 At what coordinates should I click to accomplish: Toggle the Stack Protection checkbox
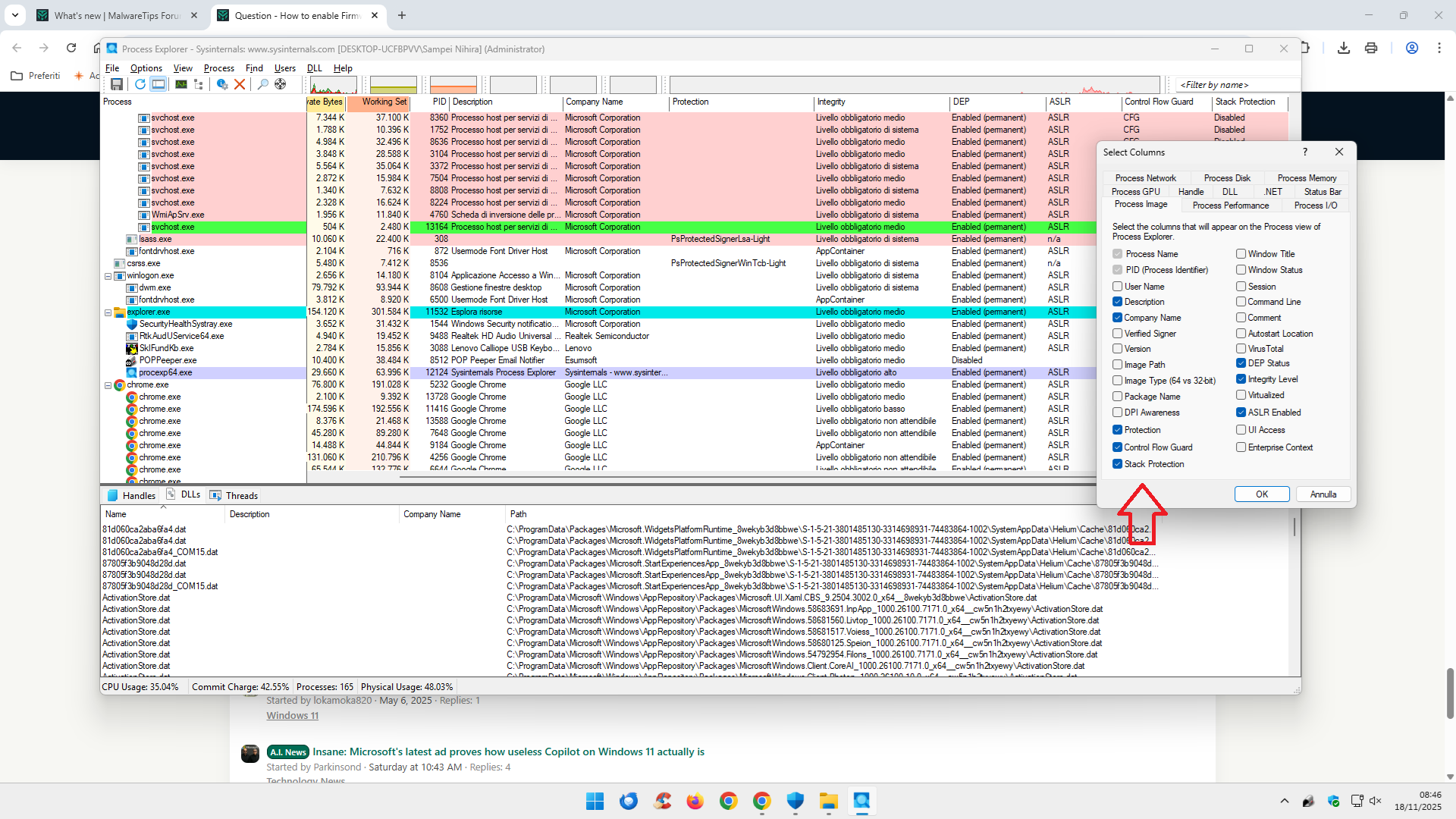coord(1118,464)
